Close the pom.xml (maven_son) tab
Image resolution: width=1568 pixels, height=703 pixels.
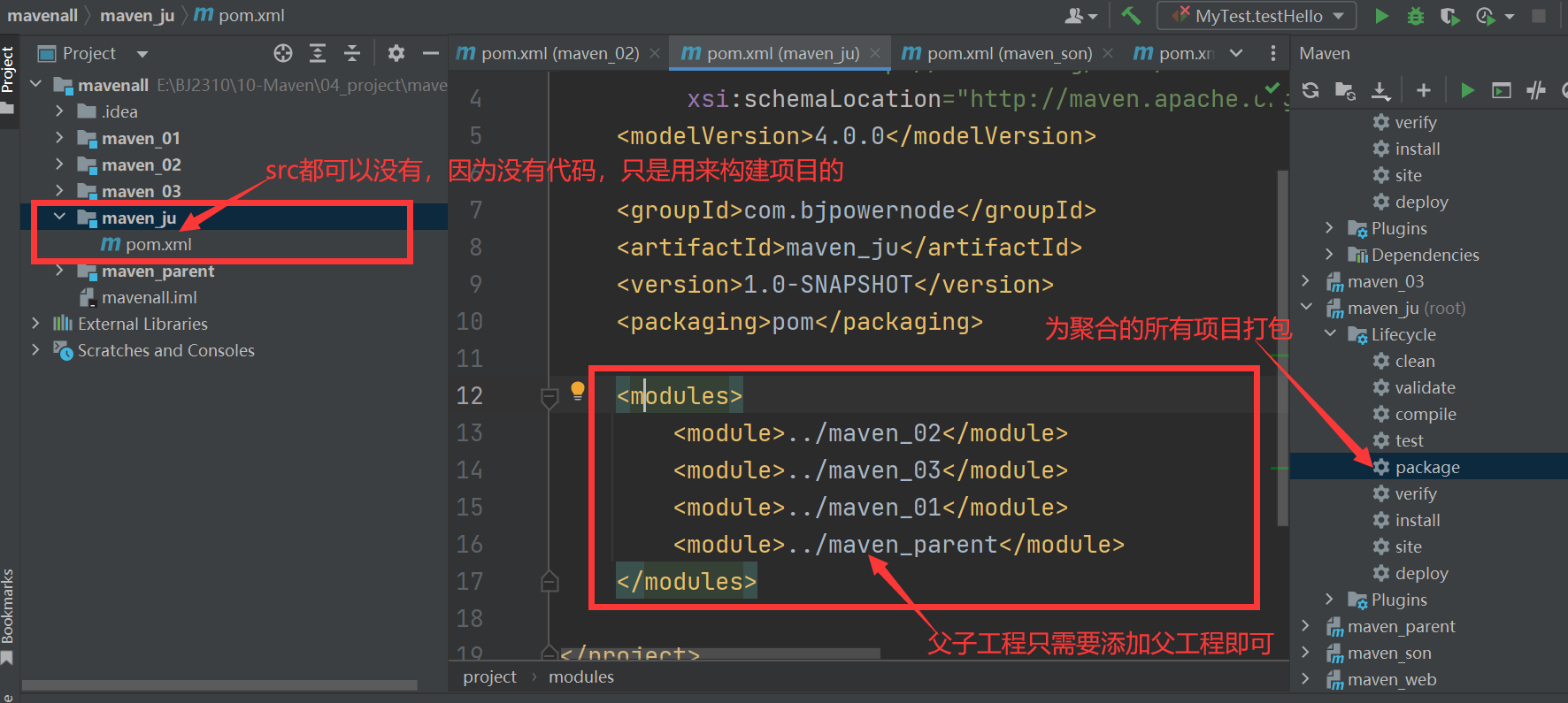[1108, 53]
